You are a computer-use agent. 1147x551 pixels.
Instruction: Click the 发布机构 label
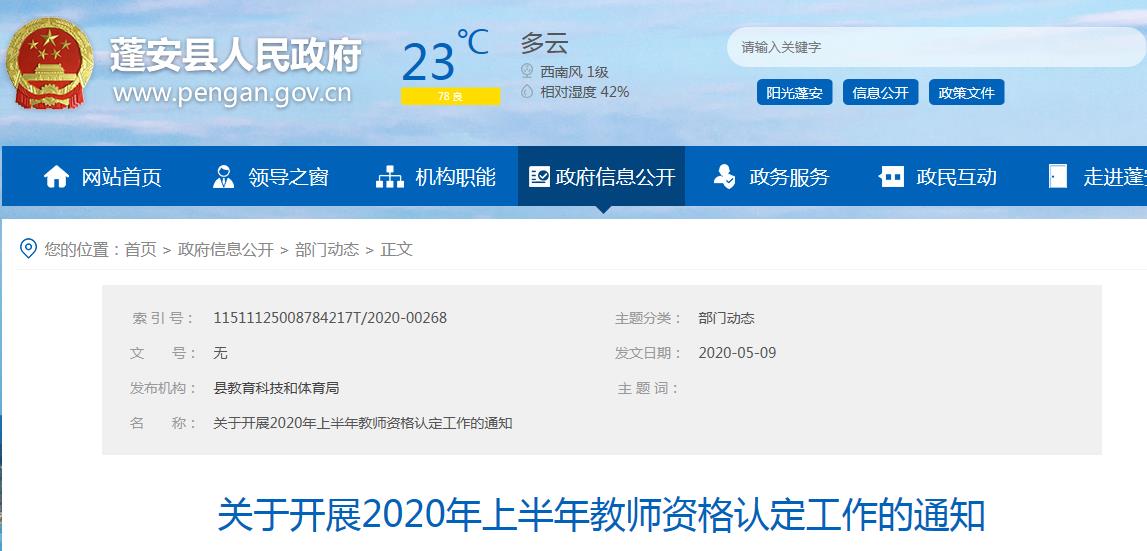[x=163, y=388]
